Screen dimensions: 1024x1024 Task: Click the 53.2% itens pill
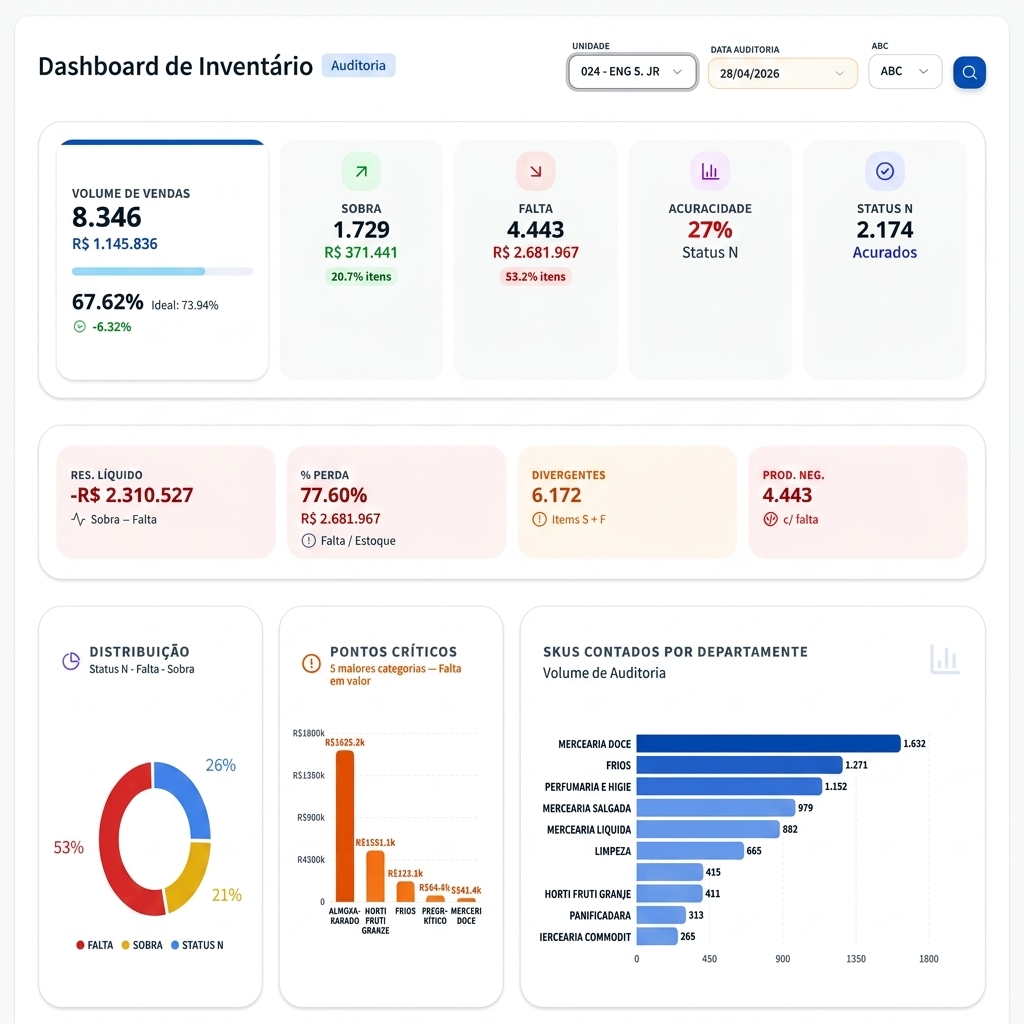[536, 277]
